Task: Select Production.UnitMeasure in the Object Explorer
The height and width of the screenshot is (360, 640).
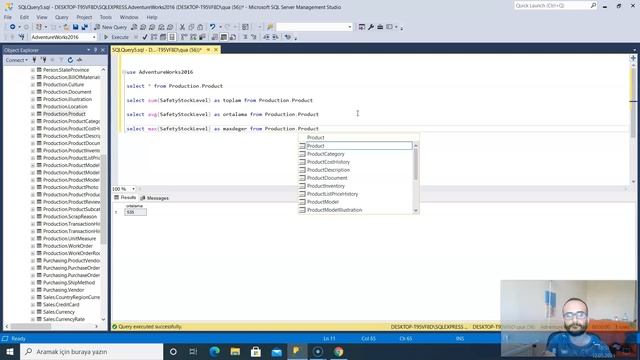Action: click(69, 239)
